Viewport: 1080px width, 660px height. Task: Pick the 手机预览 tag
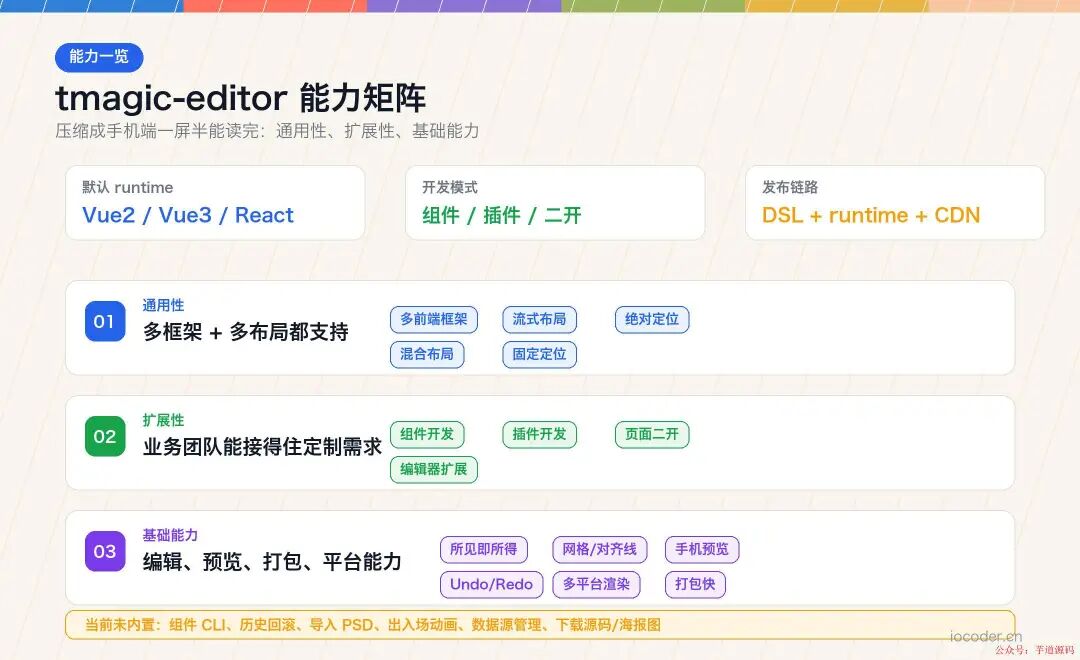702,549
